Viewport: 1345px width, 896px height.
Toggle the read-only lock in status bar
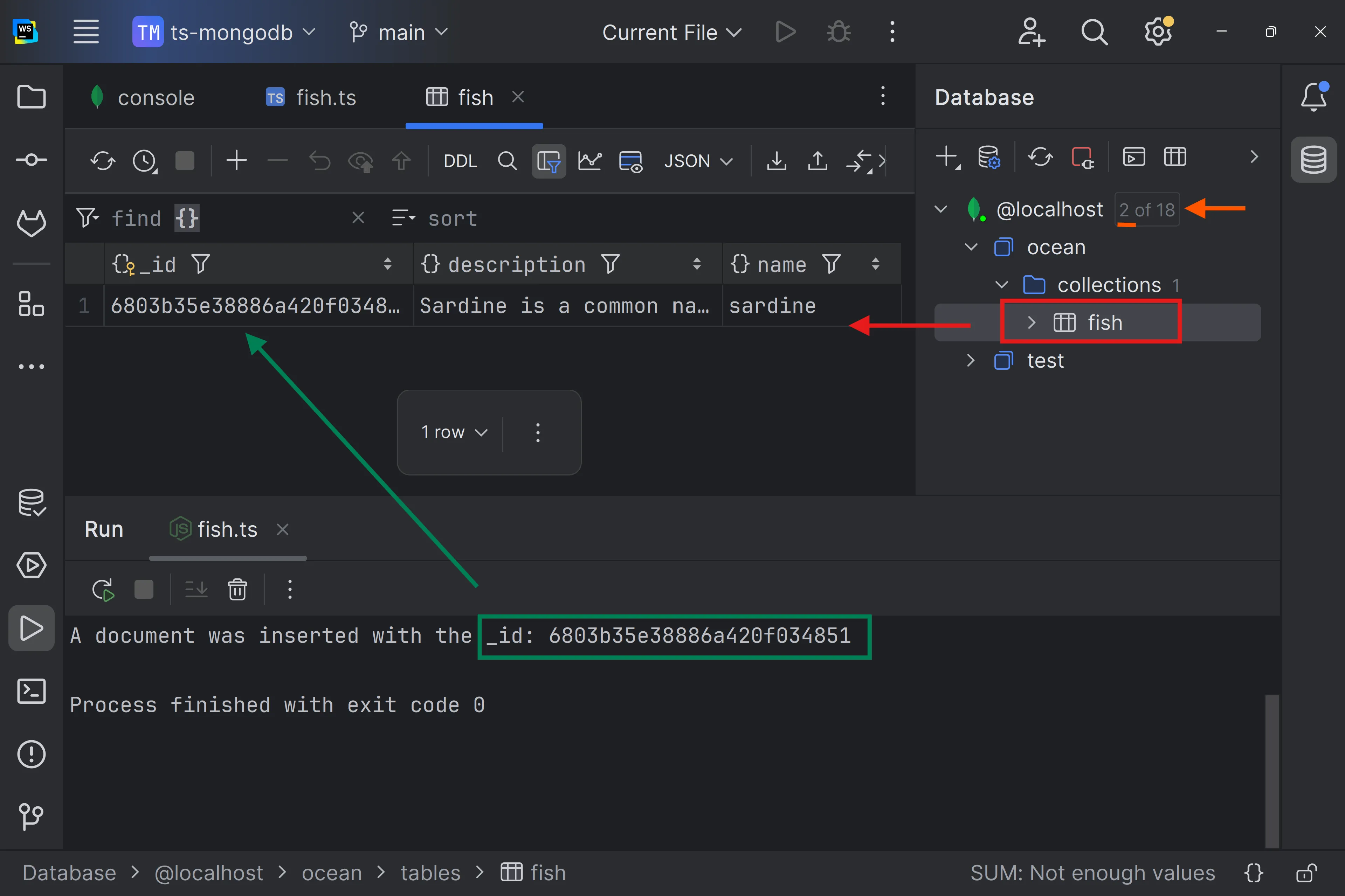1306,873
